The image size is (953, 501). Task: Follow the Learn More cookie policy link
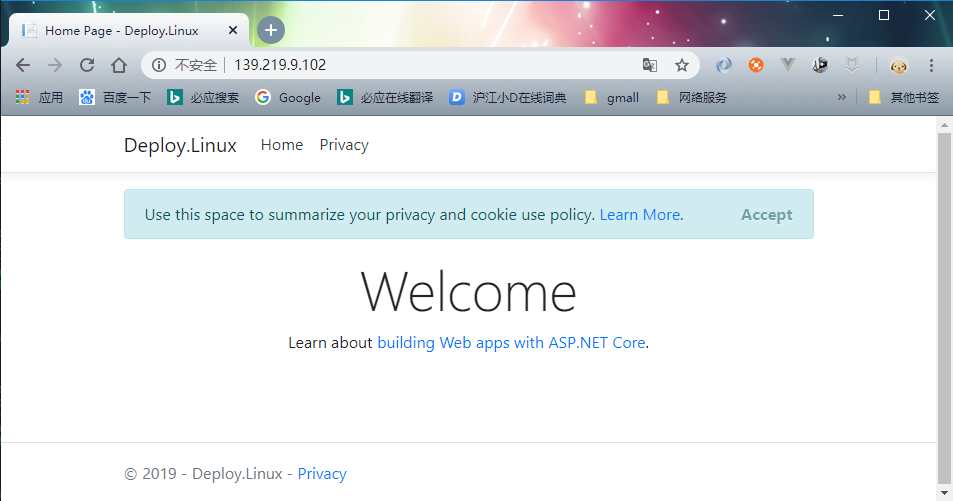[x=641, y=215]
